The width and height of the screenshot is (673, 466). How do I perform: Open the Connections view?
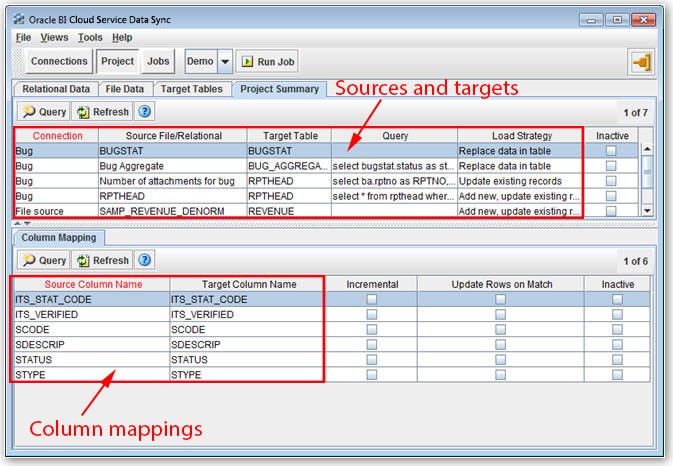click(x=59, y=61)
